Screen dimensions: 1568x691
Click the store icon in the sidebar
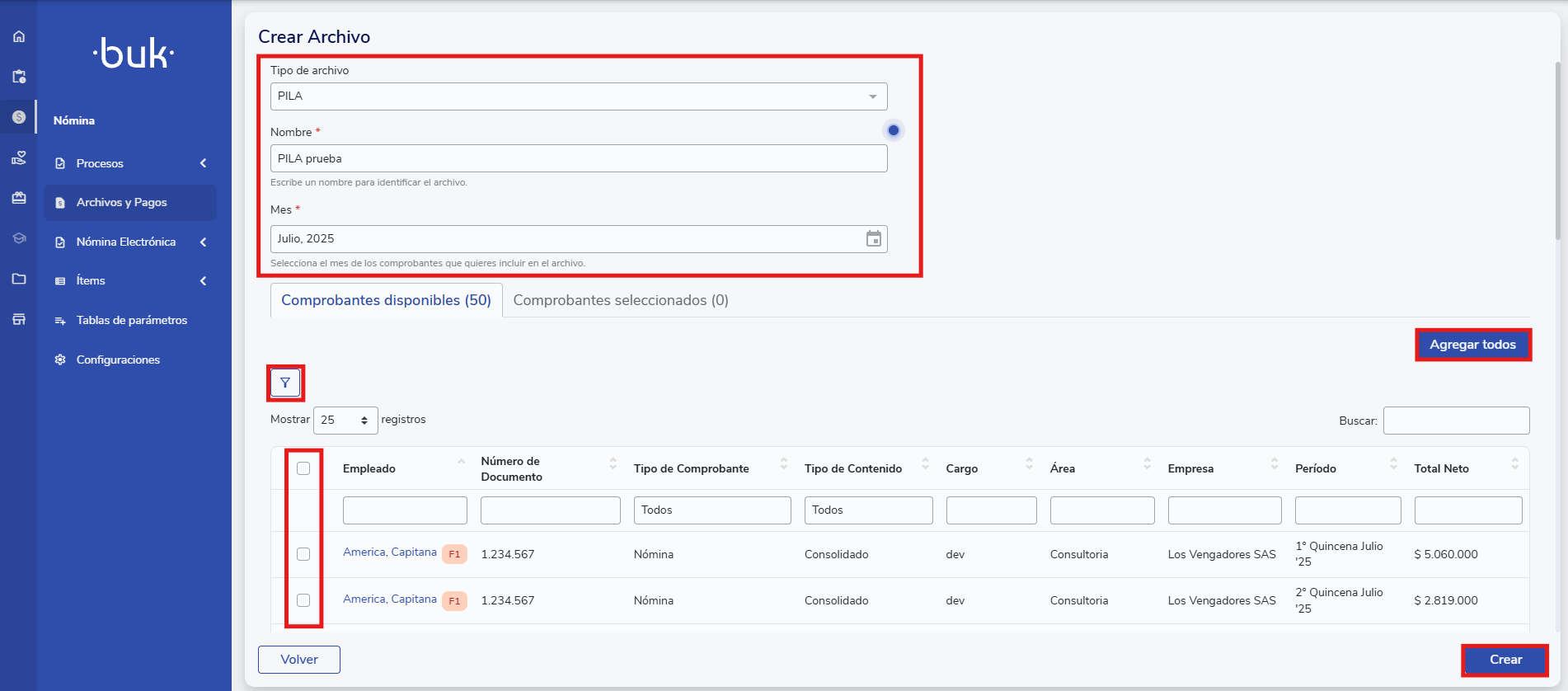pyautogui.click(x=19, y=319)
